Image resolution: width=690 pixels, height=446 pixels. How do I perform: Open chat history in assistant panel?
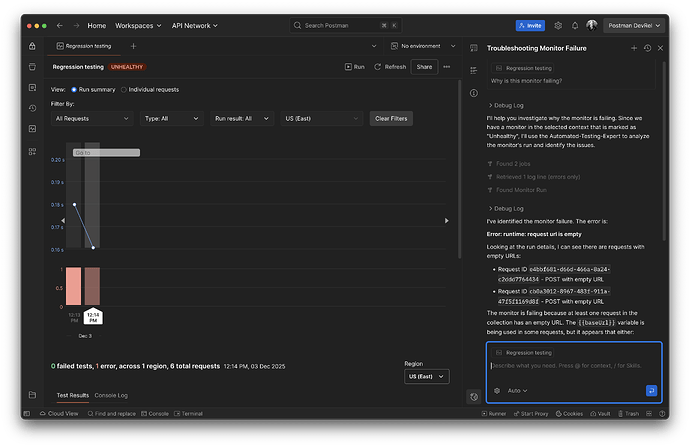(x=648, y=48)
